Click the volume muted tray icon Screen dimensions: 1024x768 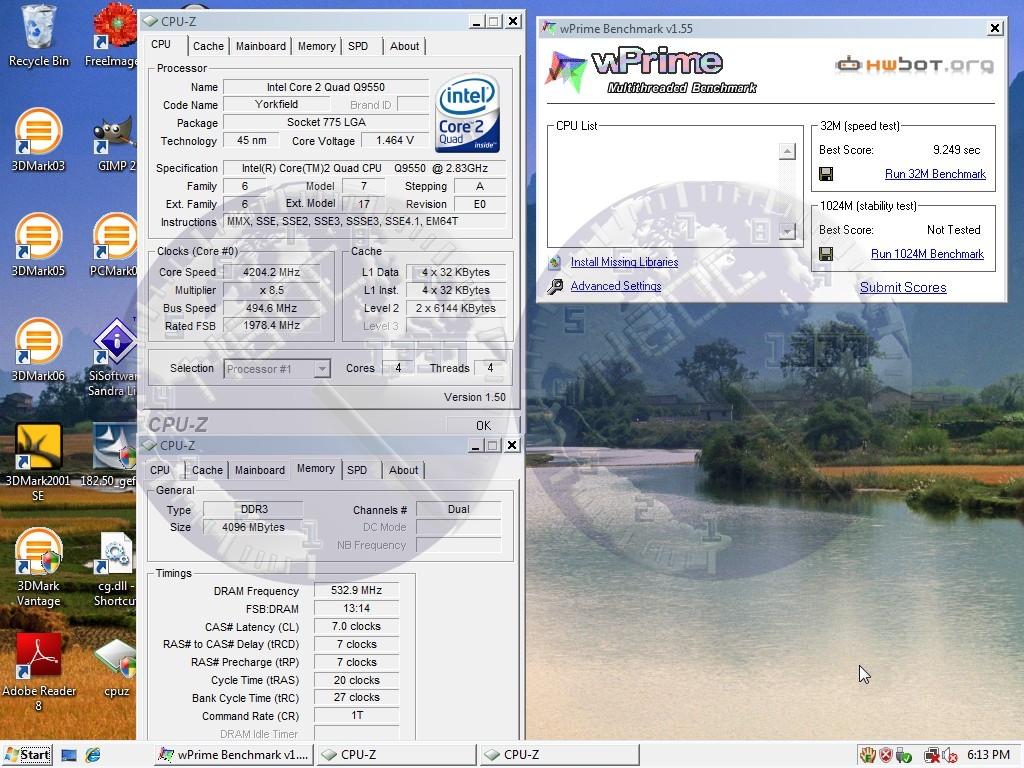[950, 756]
